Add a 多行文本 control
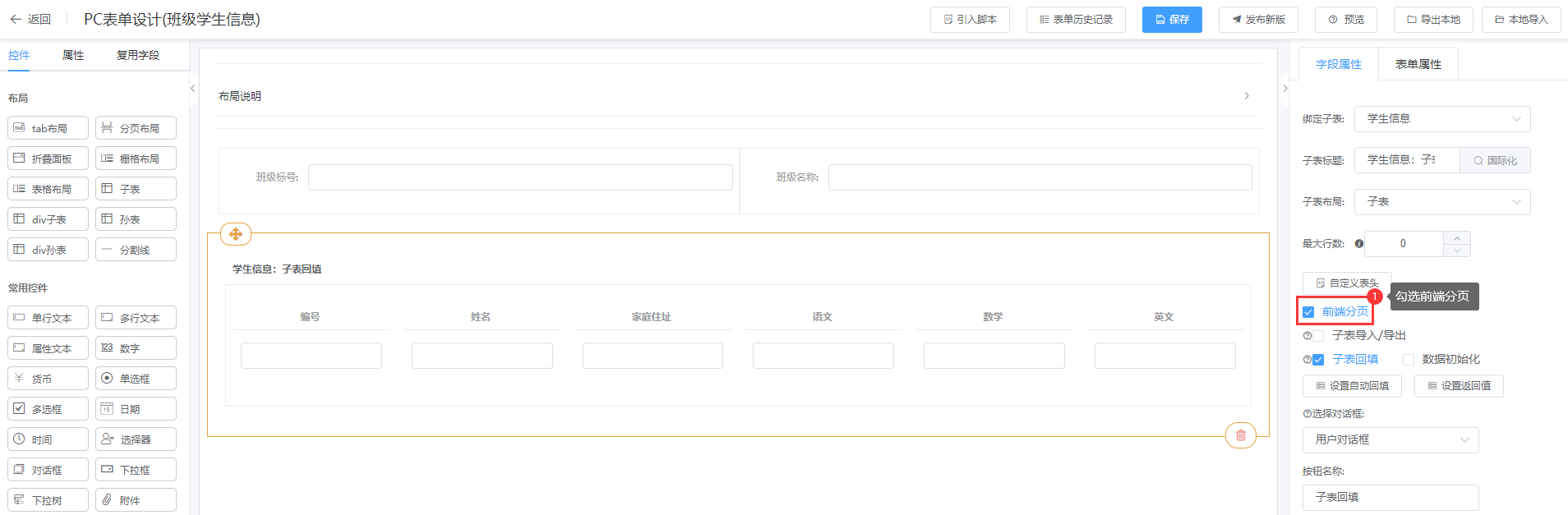 [x=136, y=318]
